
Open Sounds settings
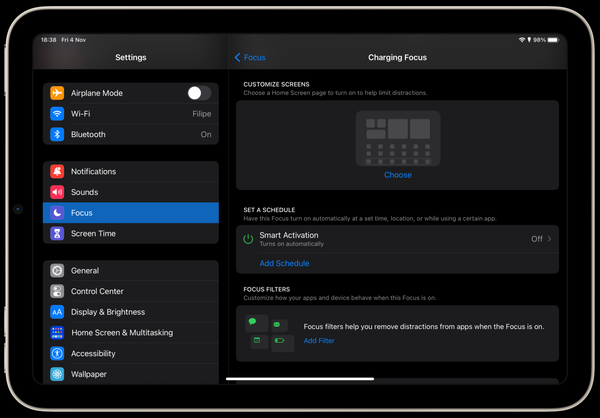[x=131, y=192]
